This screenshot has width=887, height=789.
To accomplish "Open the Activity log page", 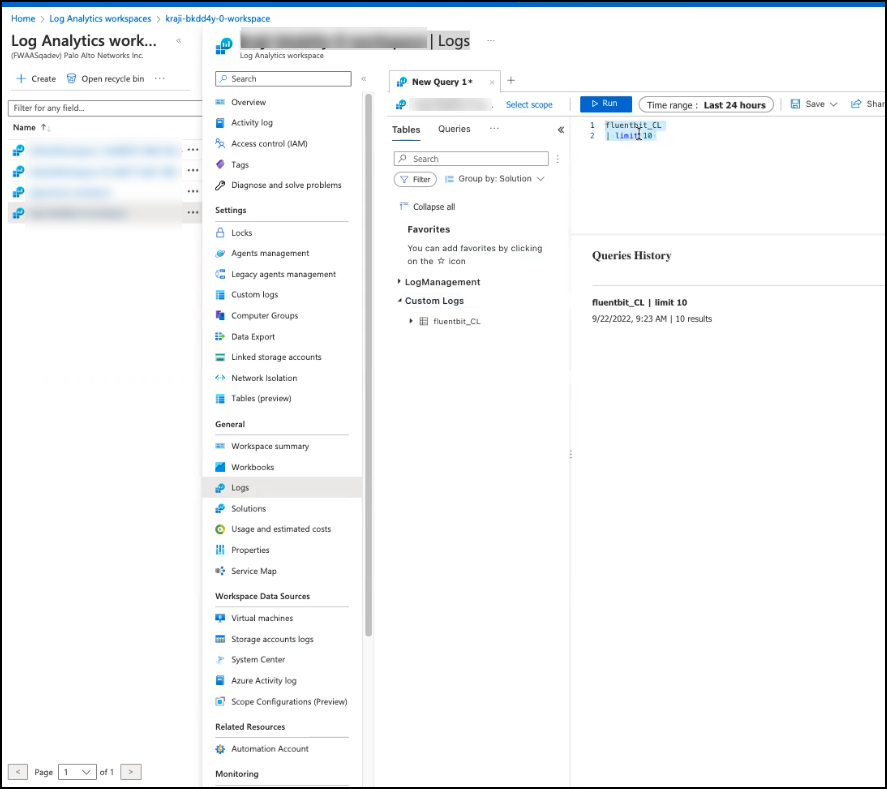I will point(252,123).
